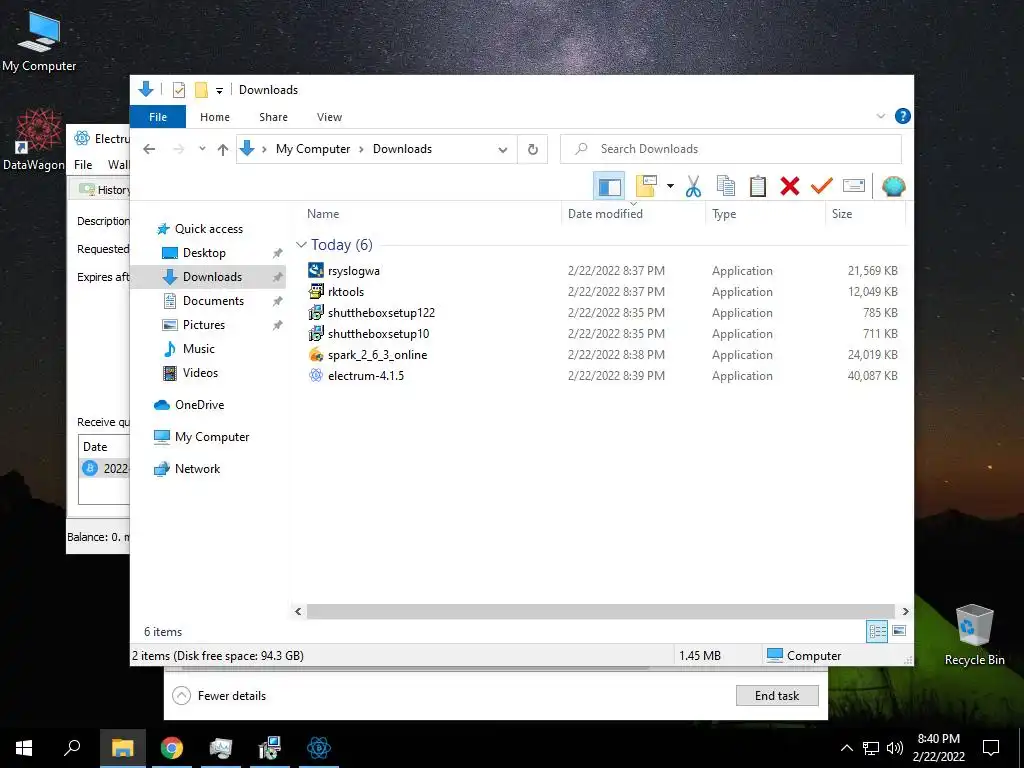Screen dimensions: 1024x768
Task: Collapse the ribbon chevron beside Help
Action: click(x=880, y=116)
